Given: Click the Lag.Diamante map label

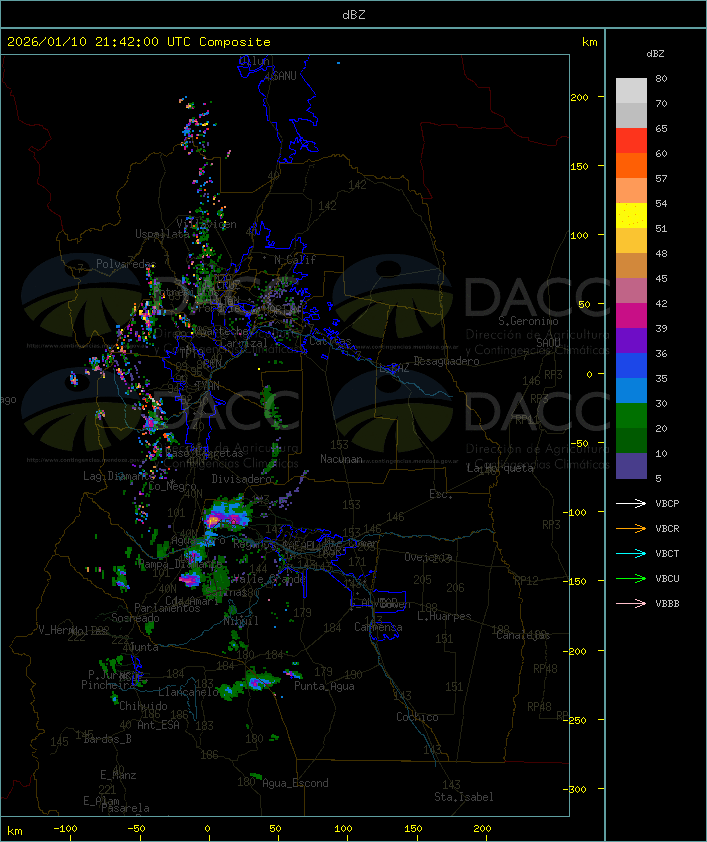Looking at the screenshot, I should coord(119,476).
